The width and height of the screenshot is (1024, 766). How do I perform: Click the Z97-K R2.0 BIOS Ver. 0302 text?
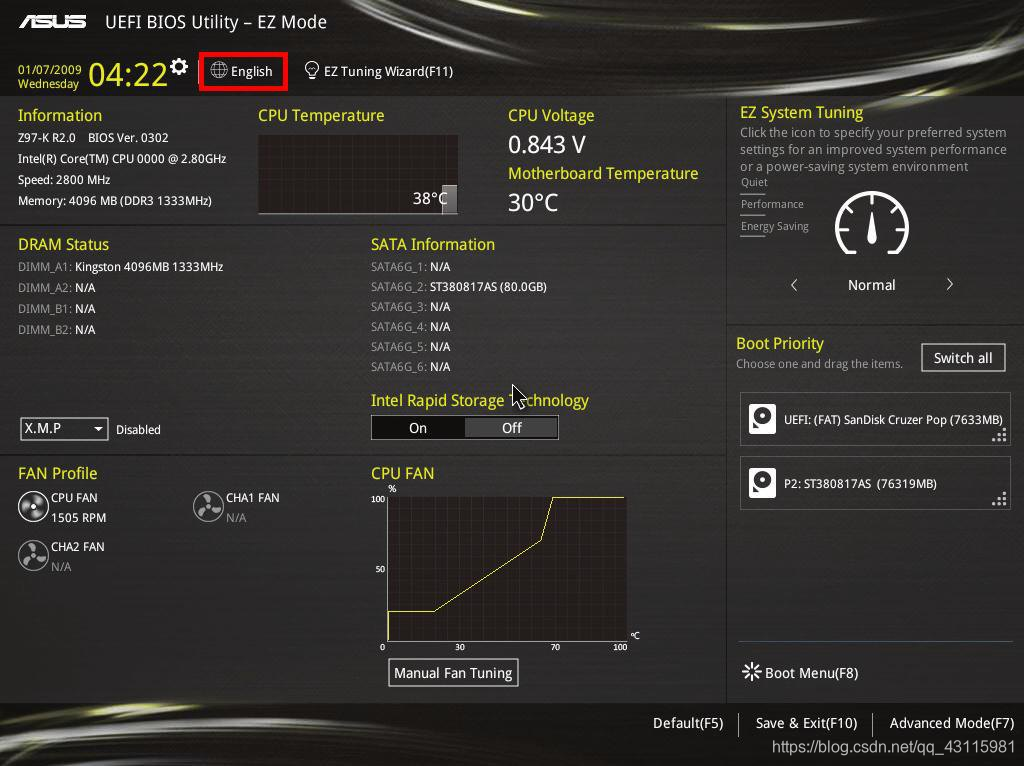93,138
